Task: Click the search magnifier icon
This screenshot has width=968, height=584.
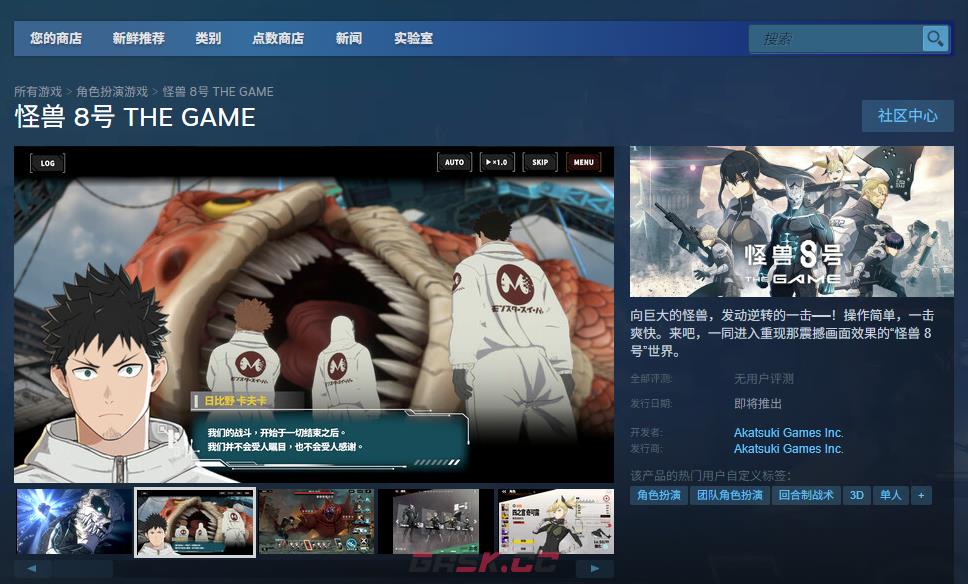Action: pyautogui.click(x=935, y=39)
